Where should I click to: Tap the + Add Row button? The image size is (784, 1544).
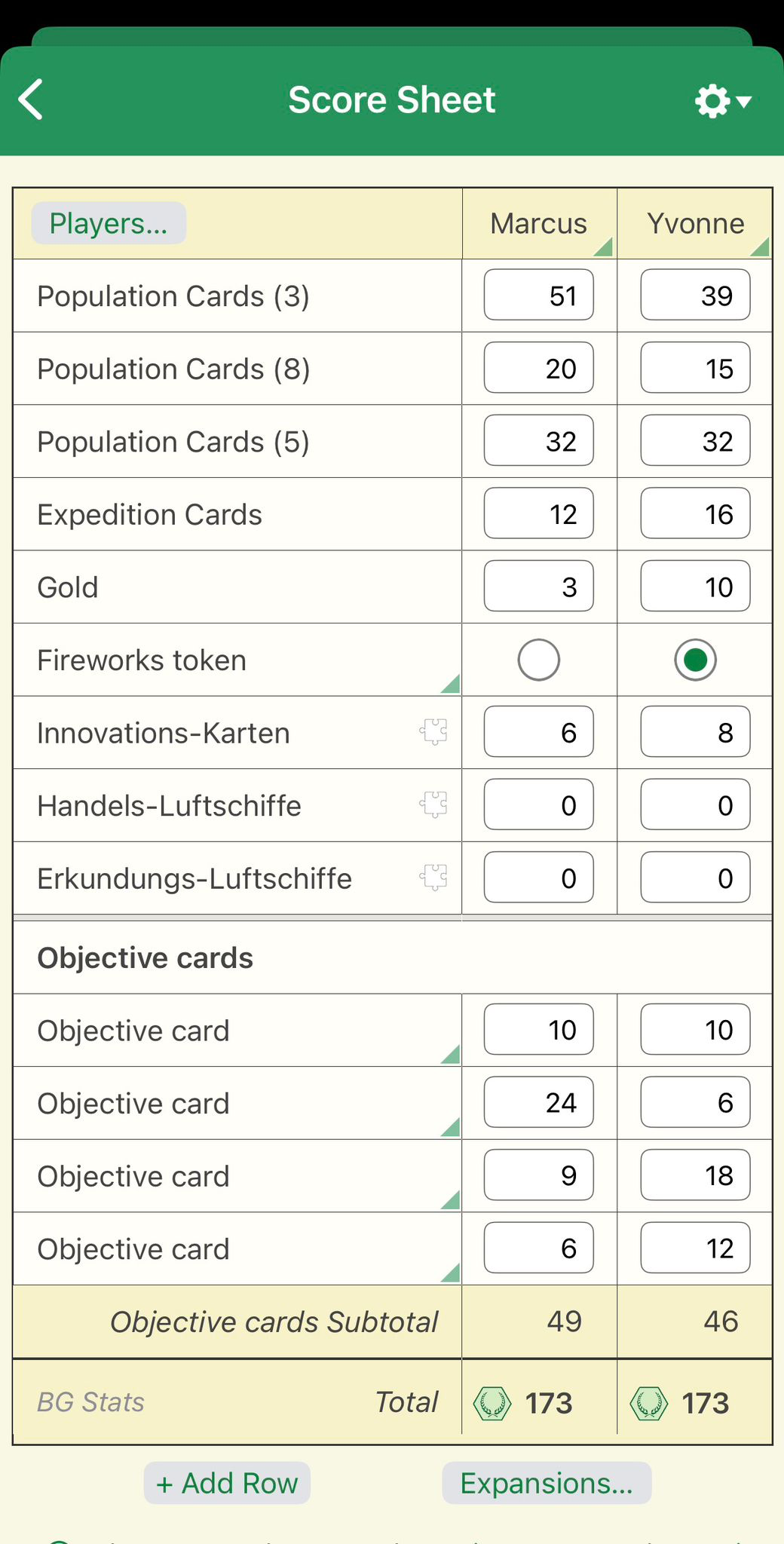click(x=227, y=1483)
